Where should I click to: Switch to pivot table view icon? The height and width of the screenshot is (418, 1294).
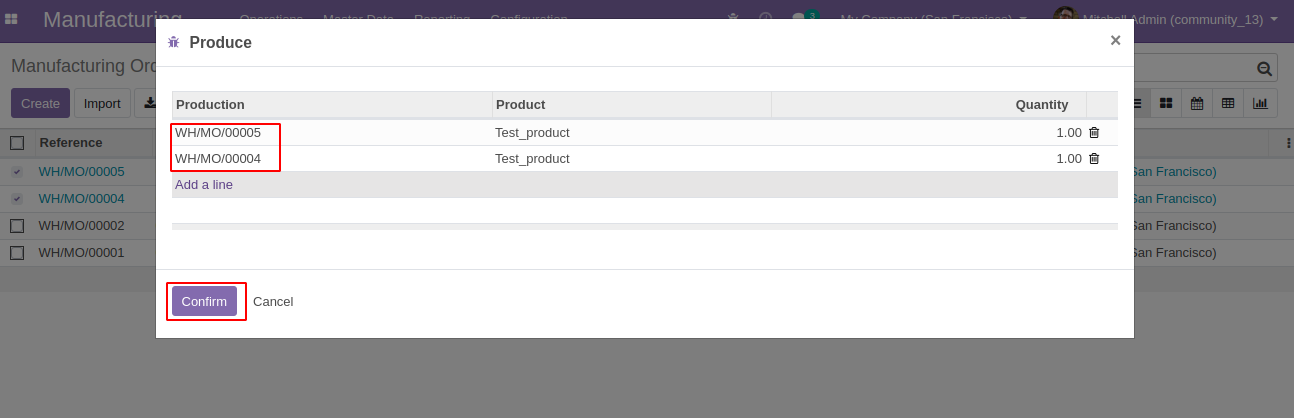pos(1228,103)
